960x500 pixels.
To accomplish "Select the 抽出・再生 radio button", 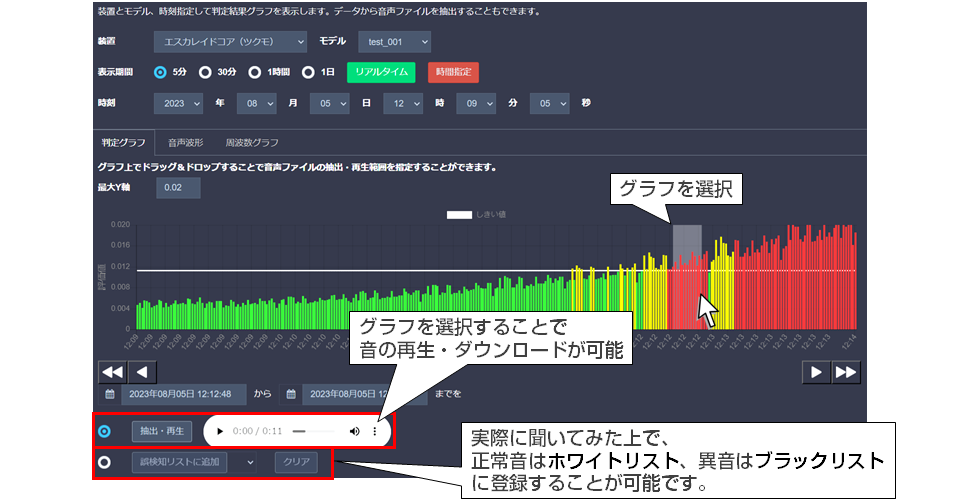I will point(105,431).
